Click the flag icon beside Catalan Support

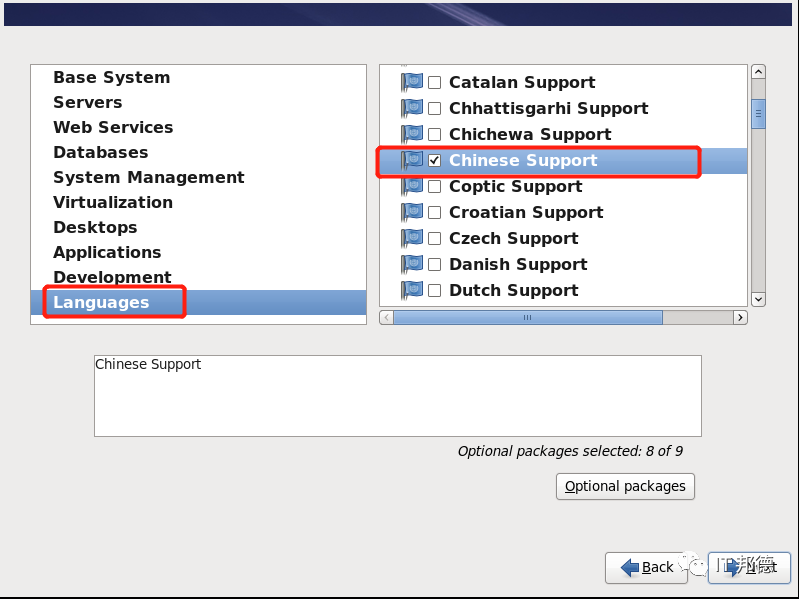click(412, 81)
